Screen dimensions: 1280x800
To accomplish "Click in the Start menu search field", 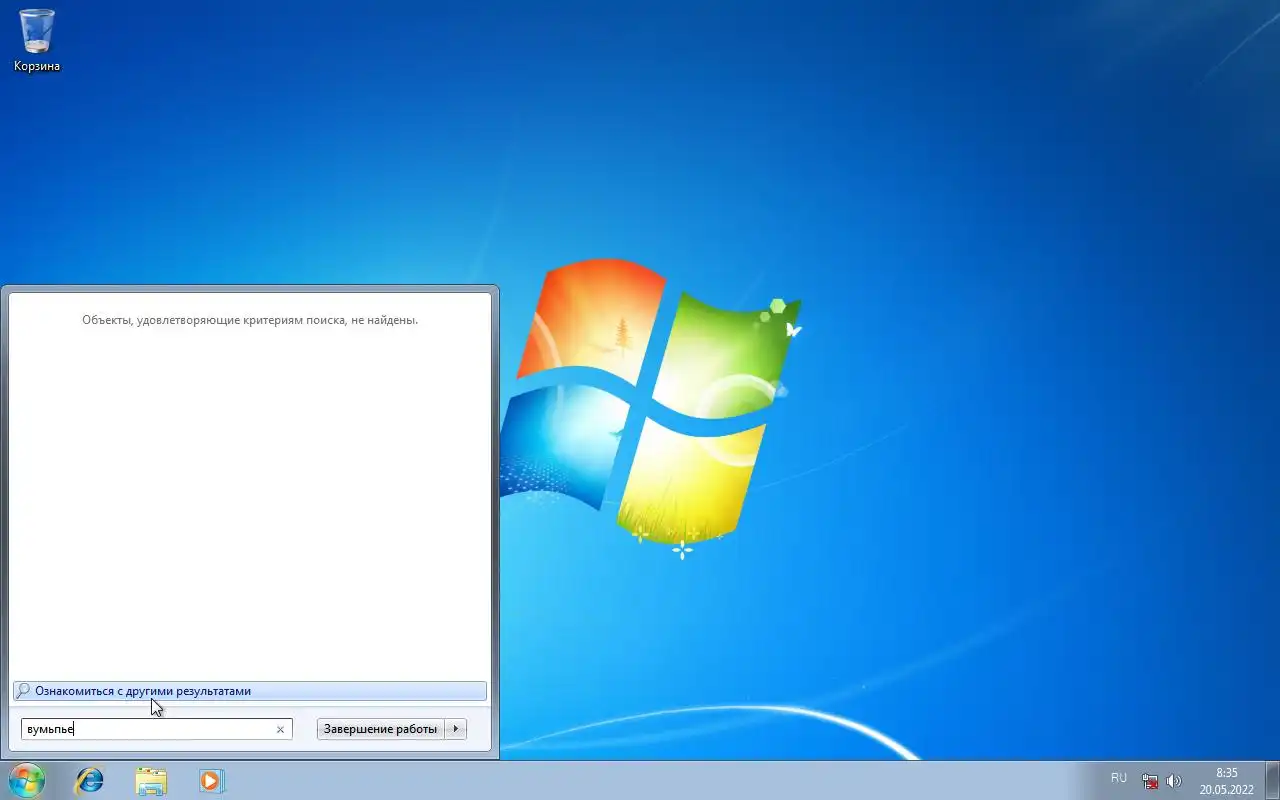I will [157, 729].
